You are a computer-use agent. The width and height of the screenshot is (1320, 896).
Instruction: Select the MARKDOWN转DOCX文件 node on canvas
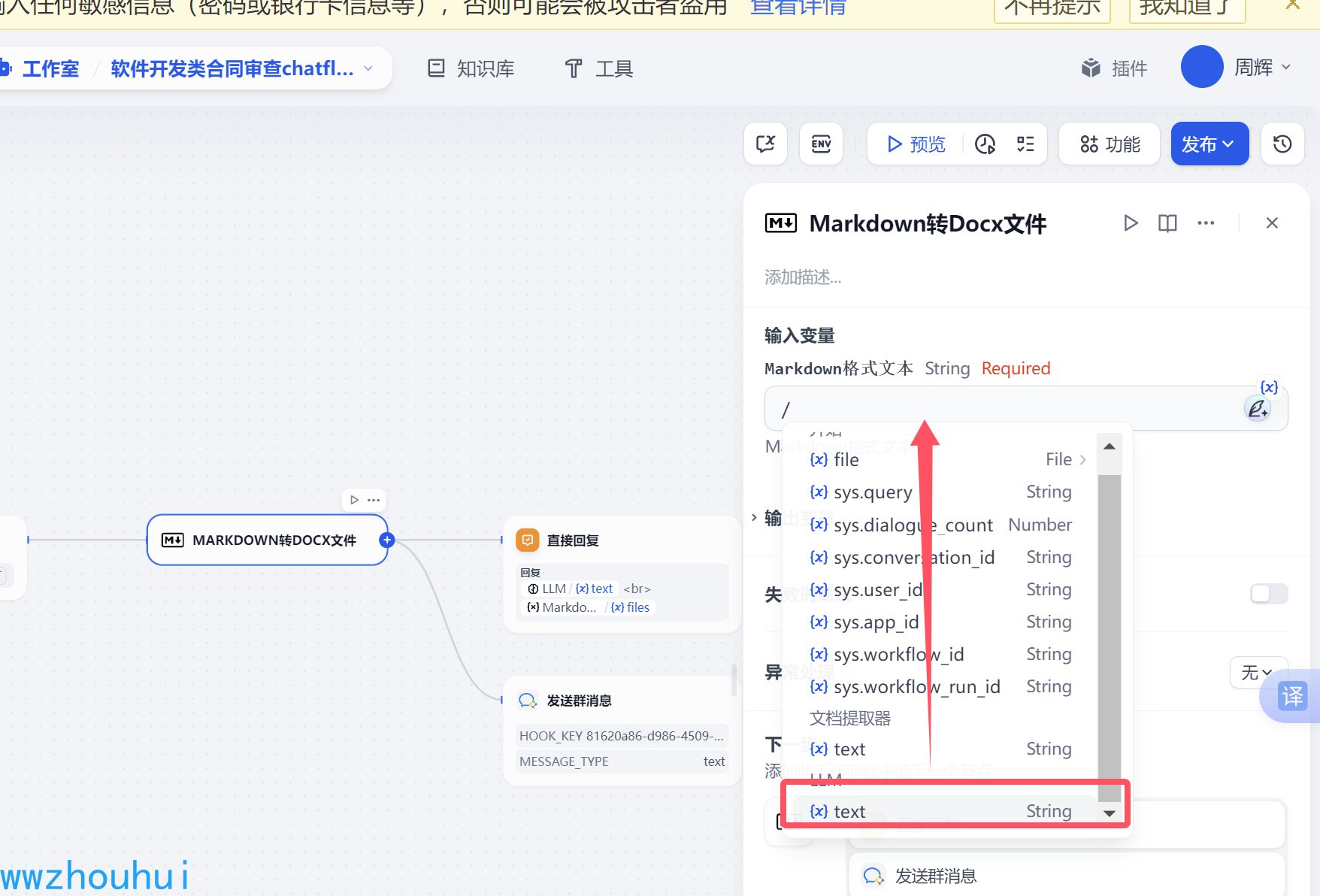click(x=268, y=540)
